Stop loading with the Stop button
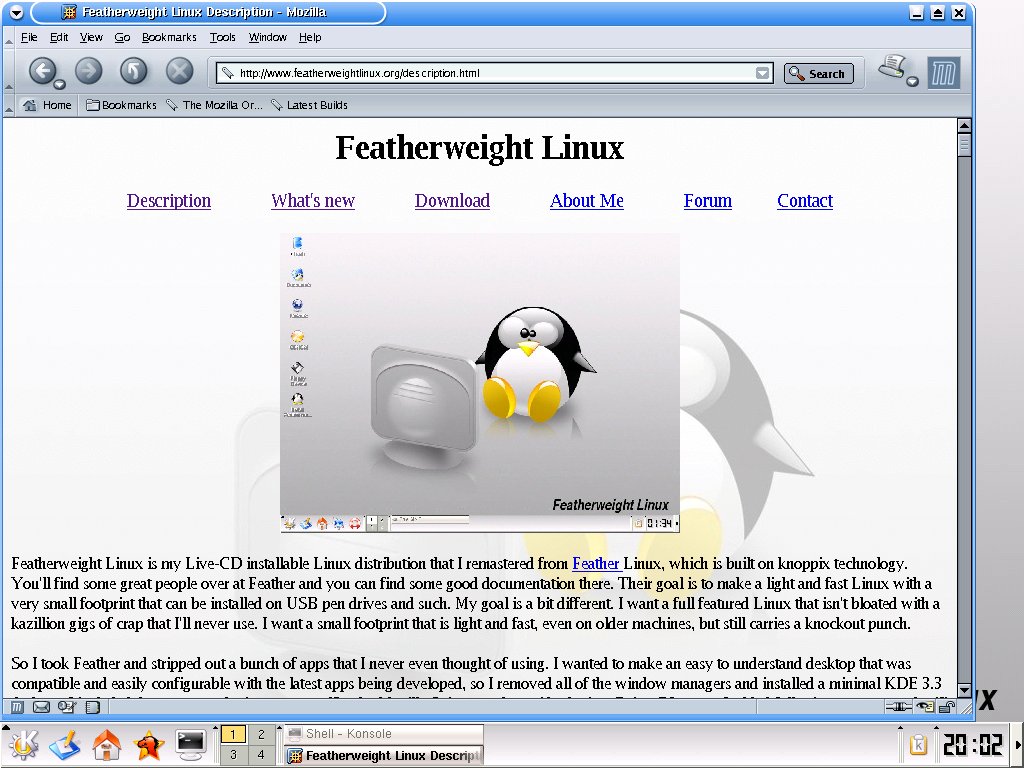Screen dimensions: 1024x768 pyautogui.click(x=179, y=71)
